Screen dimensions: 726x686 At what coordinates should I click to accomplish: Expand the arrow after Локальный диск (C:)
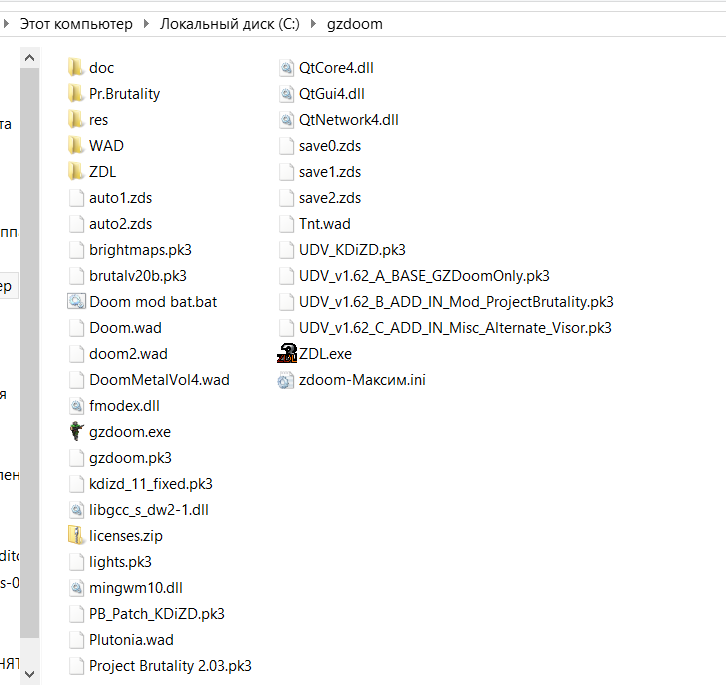tap(313, 24)
